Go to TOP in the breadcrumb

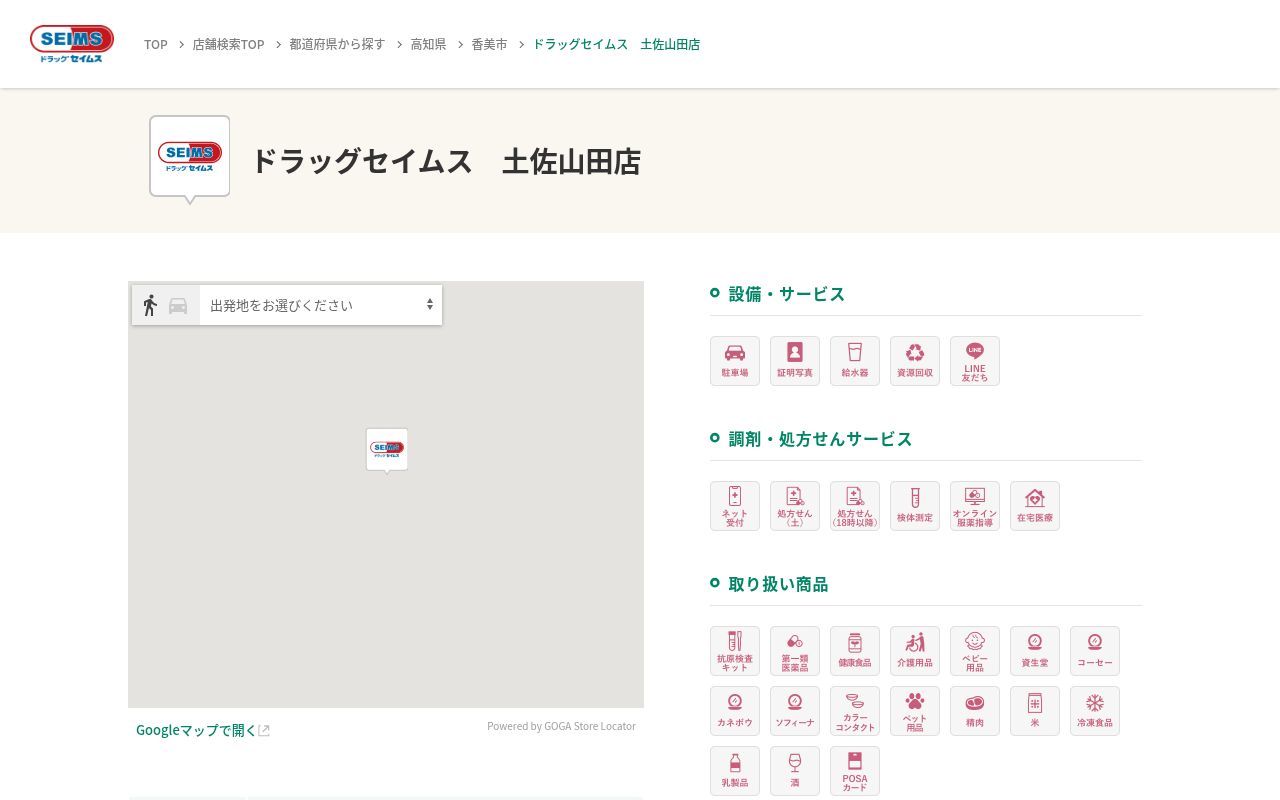[x=156, y=44]
